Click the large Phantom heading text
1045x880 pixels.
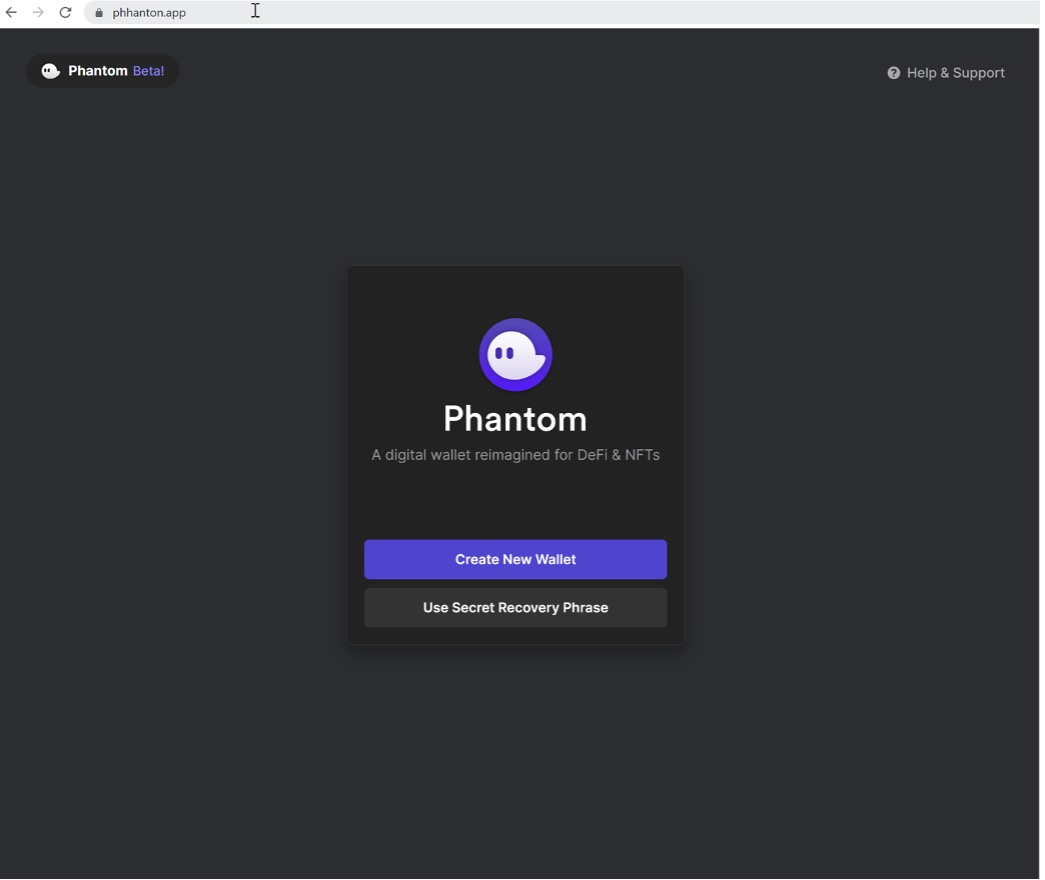tap(515, 419)
